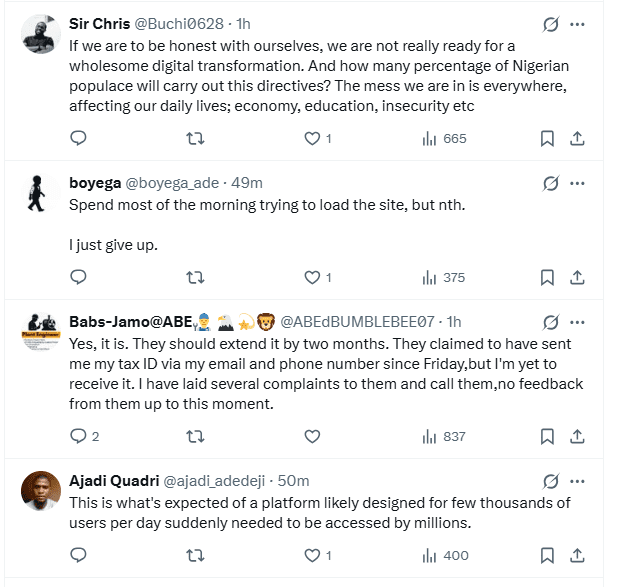The width and height of the screenshot is (623, 587).
Task: Click boyega's profile avatar
Action: [39, 193]
